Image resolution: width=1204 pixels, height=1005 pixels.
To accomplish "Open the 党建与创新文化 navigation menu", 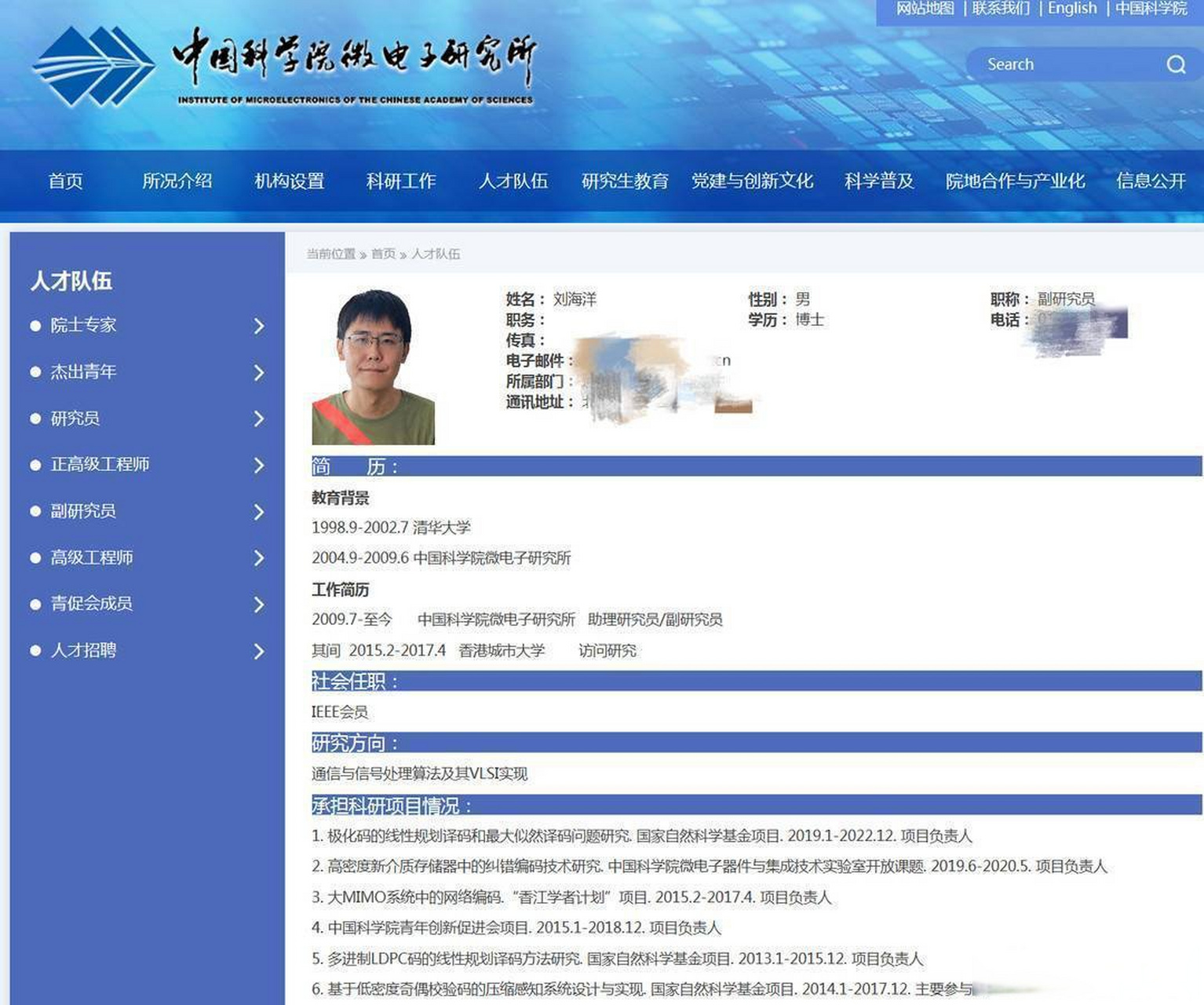I will pos(751,181).
